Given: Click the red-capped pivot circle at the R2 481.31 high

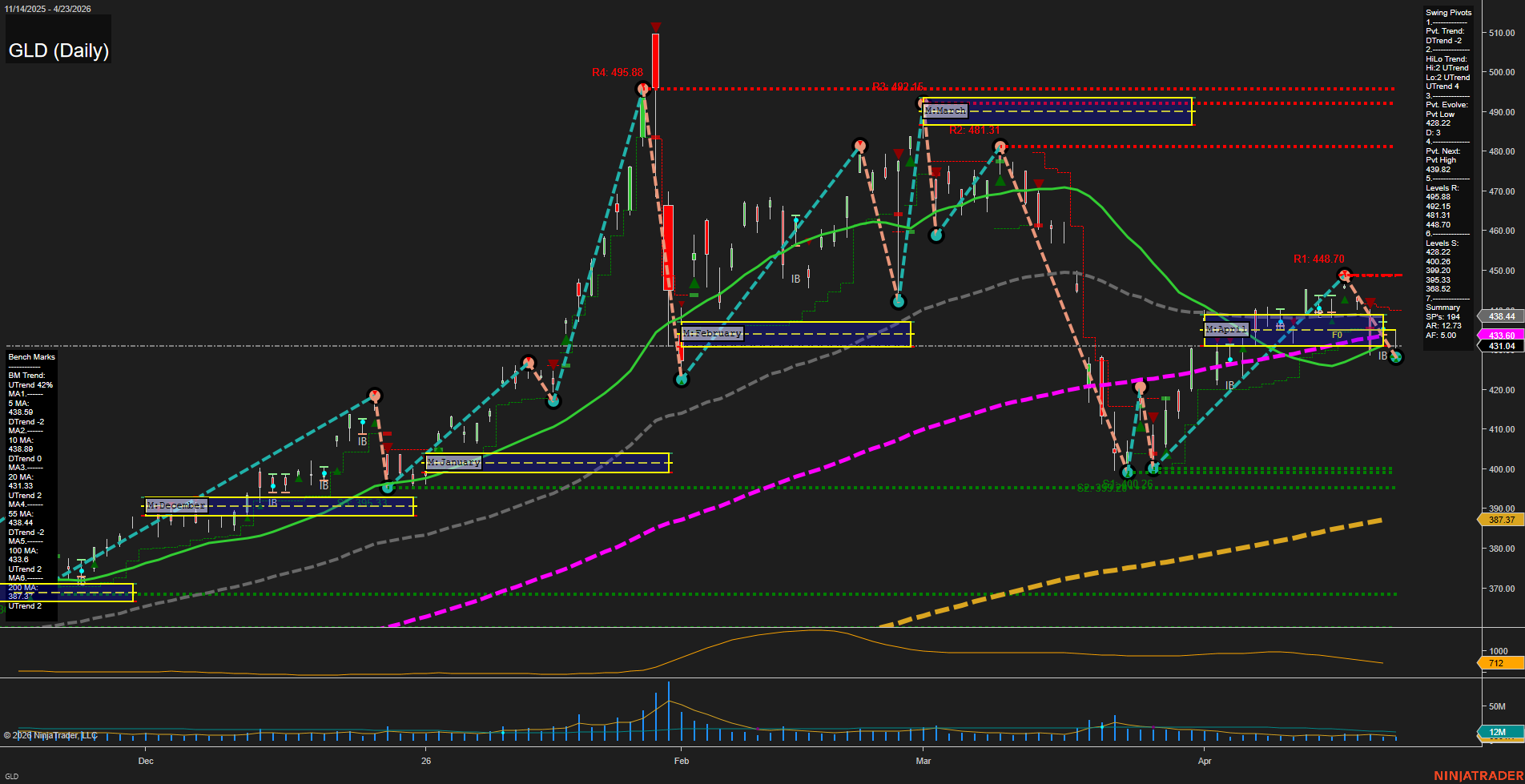Looking at the screenshot, I should 1000,146.
